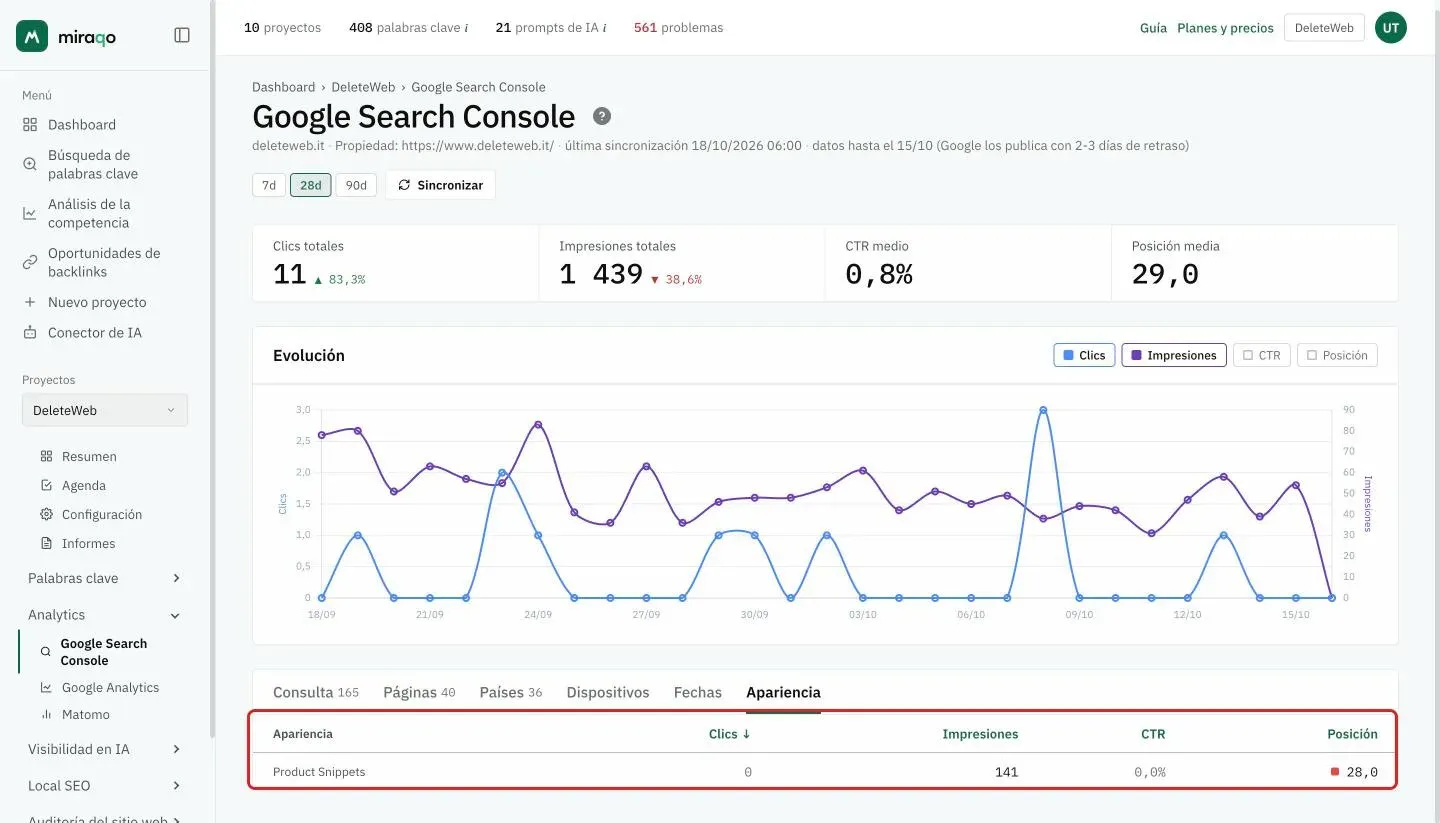The image size is (1440, 823).
Task: Click the Informes document icon
Action: pos(46,543)
